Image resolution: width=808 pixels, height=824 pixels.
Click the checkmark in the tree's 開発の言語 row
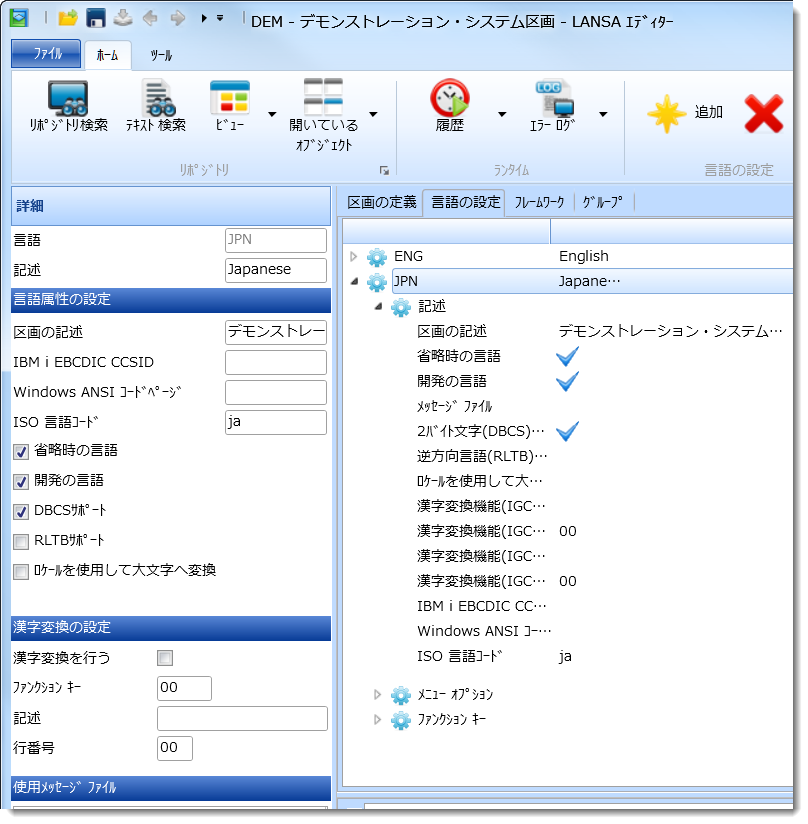[x=567, y=382]
